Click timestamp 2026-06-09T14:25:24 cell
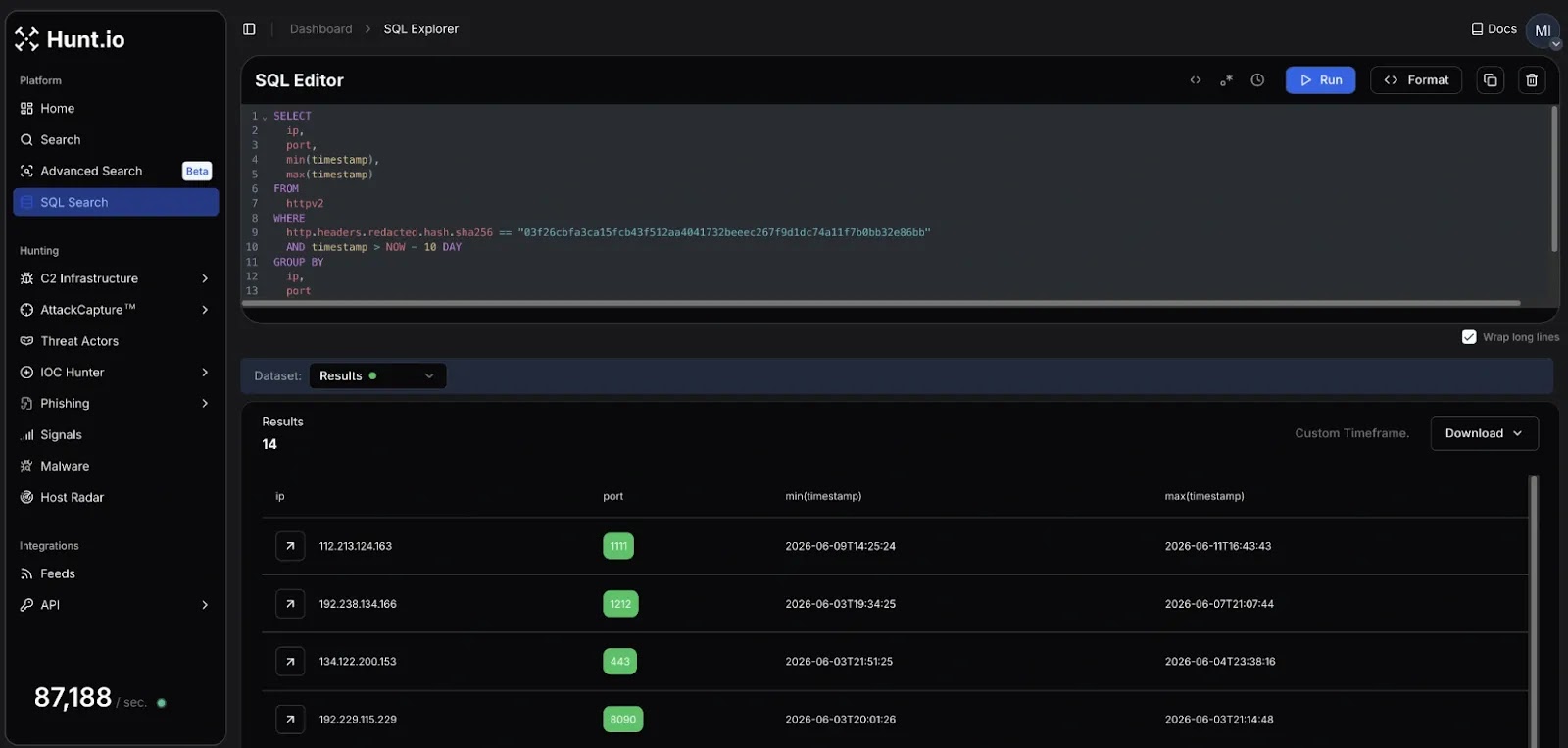The height and width of the screenshot is (748, 1568). [x=840, y=547]
